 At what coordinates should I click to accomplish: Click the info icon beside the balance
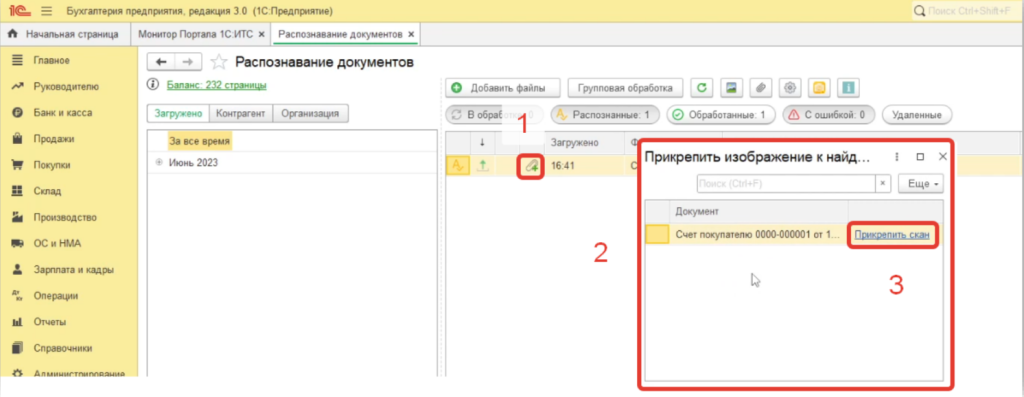click(153, 85)
